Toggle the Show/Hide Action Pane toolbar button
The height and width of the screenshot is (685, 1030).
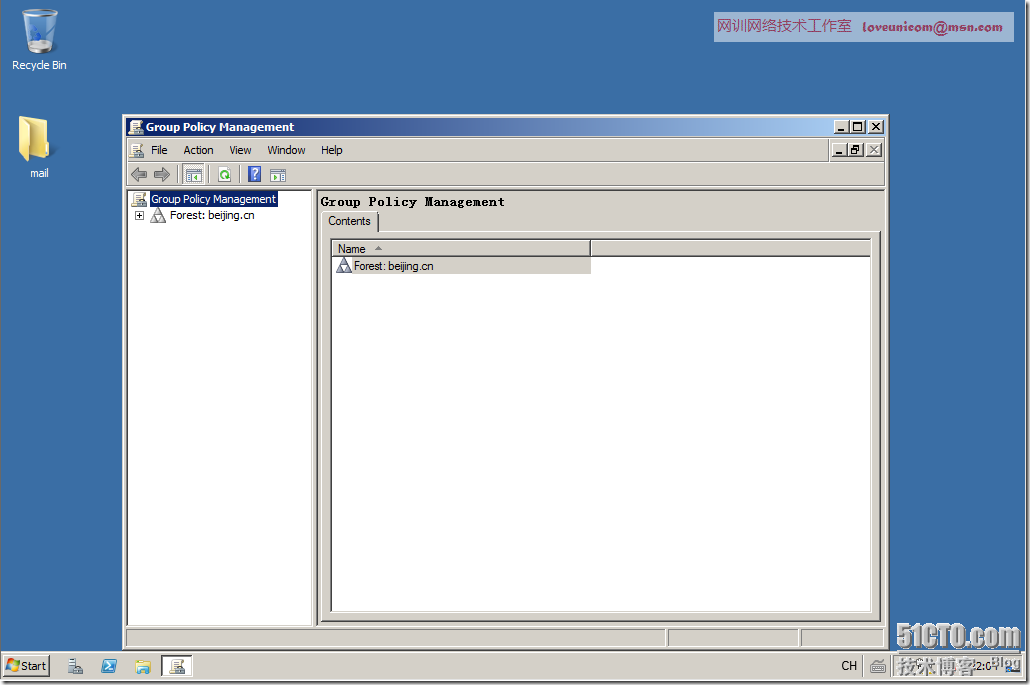(278, 175)
